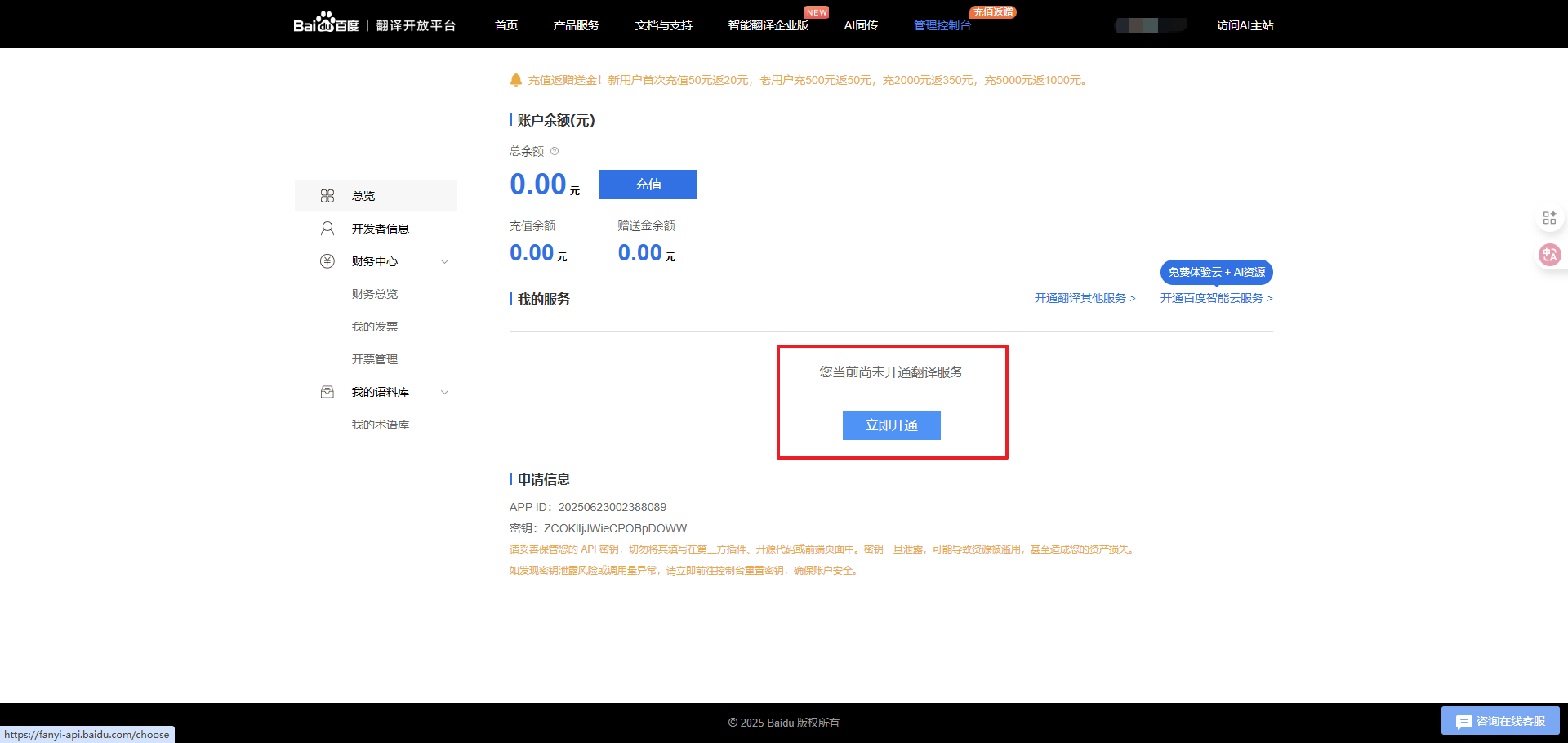The image size is (1568, 743).
Task: Select 我的发票 in the sidebar
Action: coord(375,327)
